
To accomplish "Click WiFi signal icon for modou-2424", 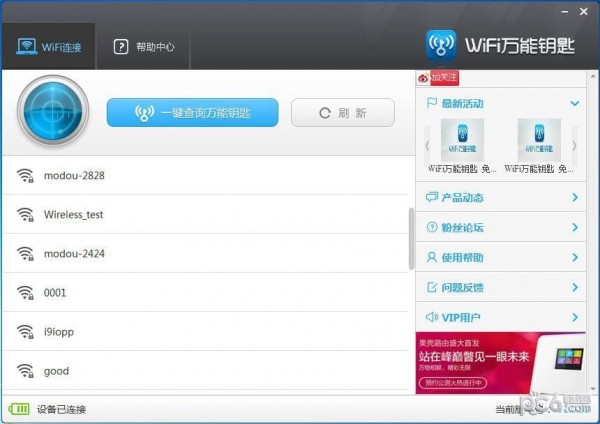I will pos(25,254).
